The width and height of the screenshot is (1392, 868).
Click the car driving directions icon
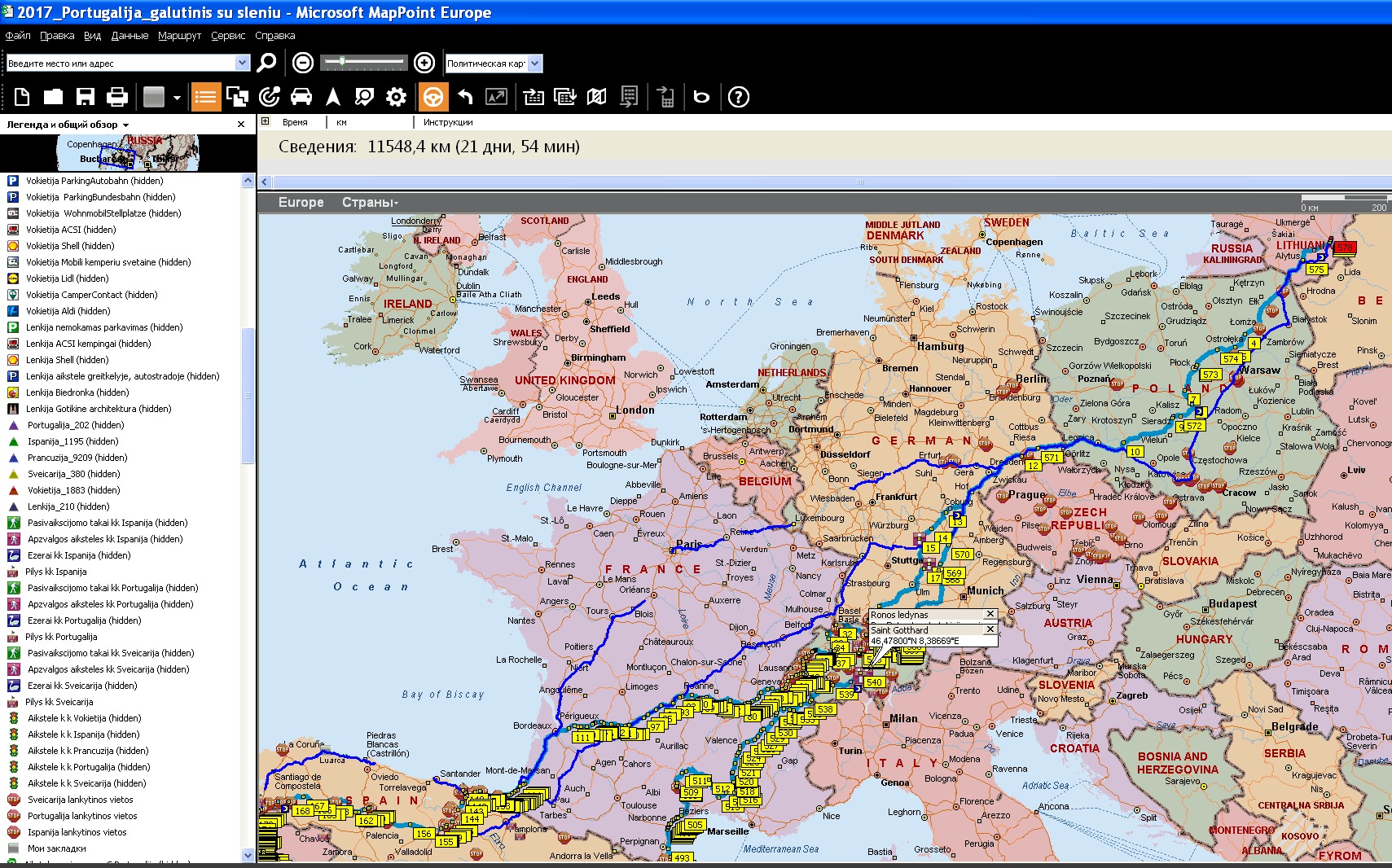301,97
